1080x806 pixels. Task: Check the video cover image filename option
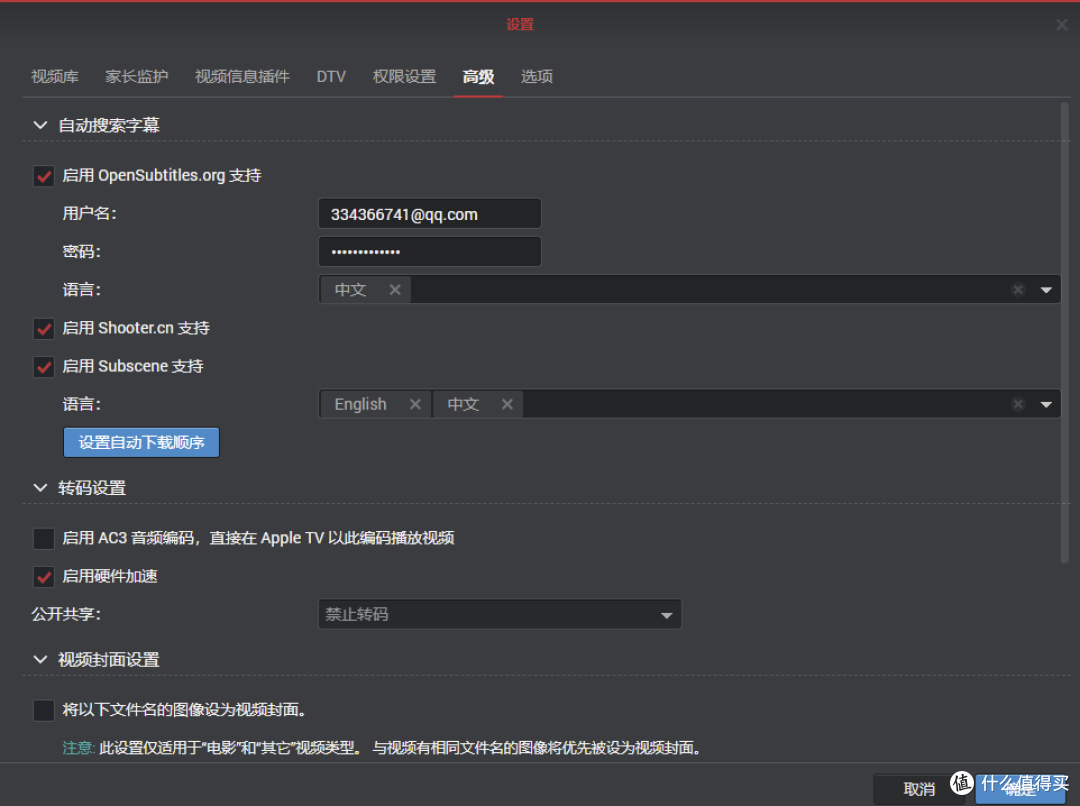coord(44,711)
